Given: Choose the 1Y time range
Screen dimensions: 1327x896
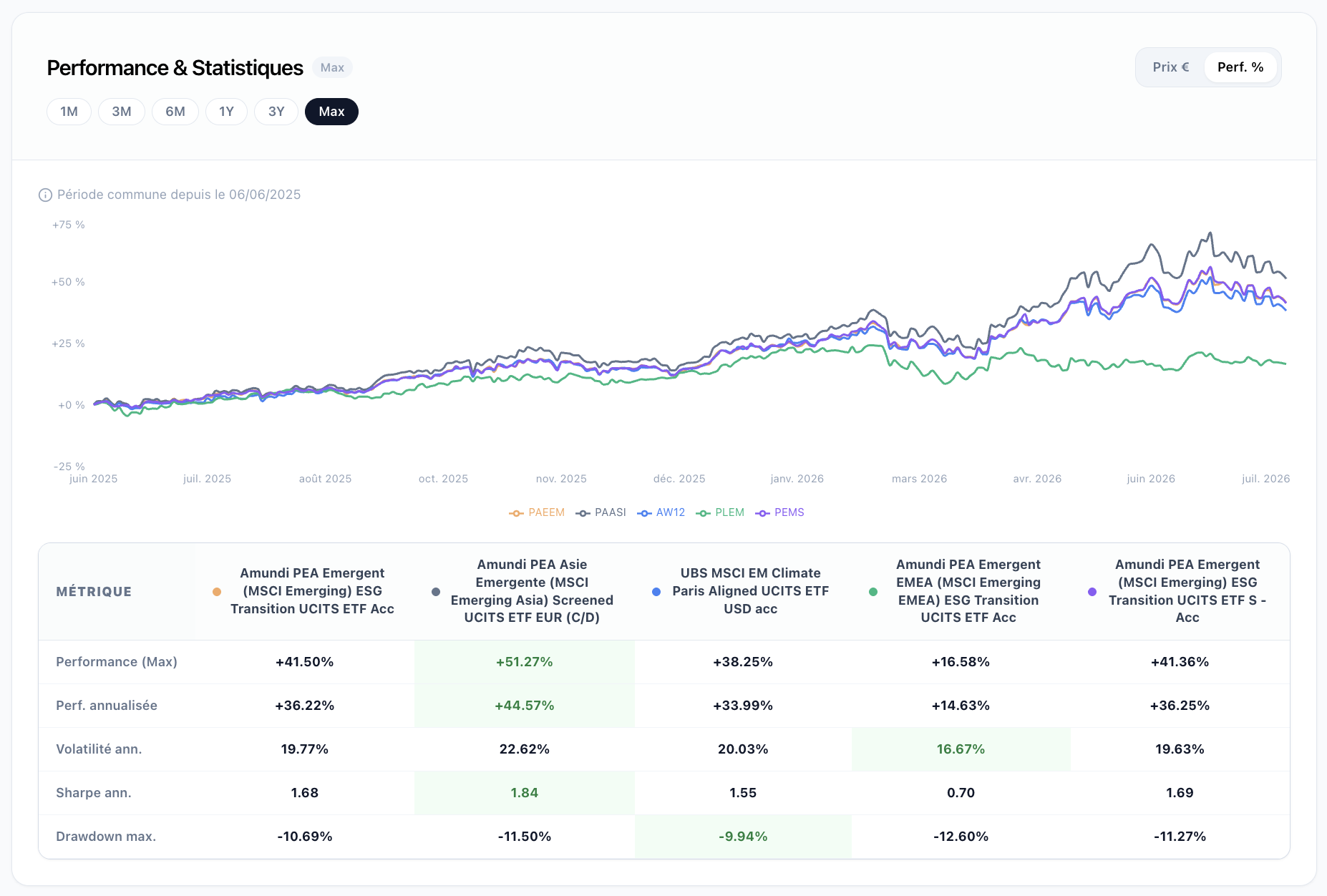Looking at the screenshot, I should tap(226, 112).
